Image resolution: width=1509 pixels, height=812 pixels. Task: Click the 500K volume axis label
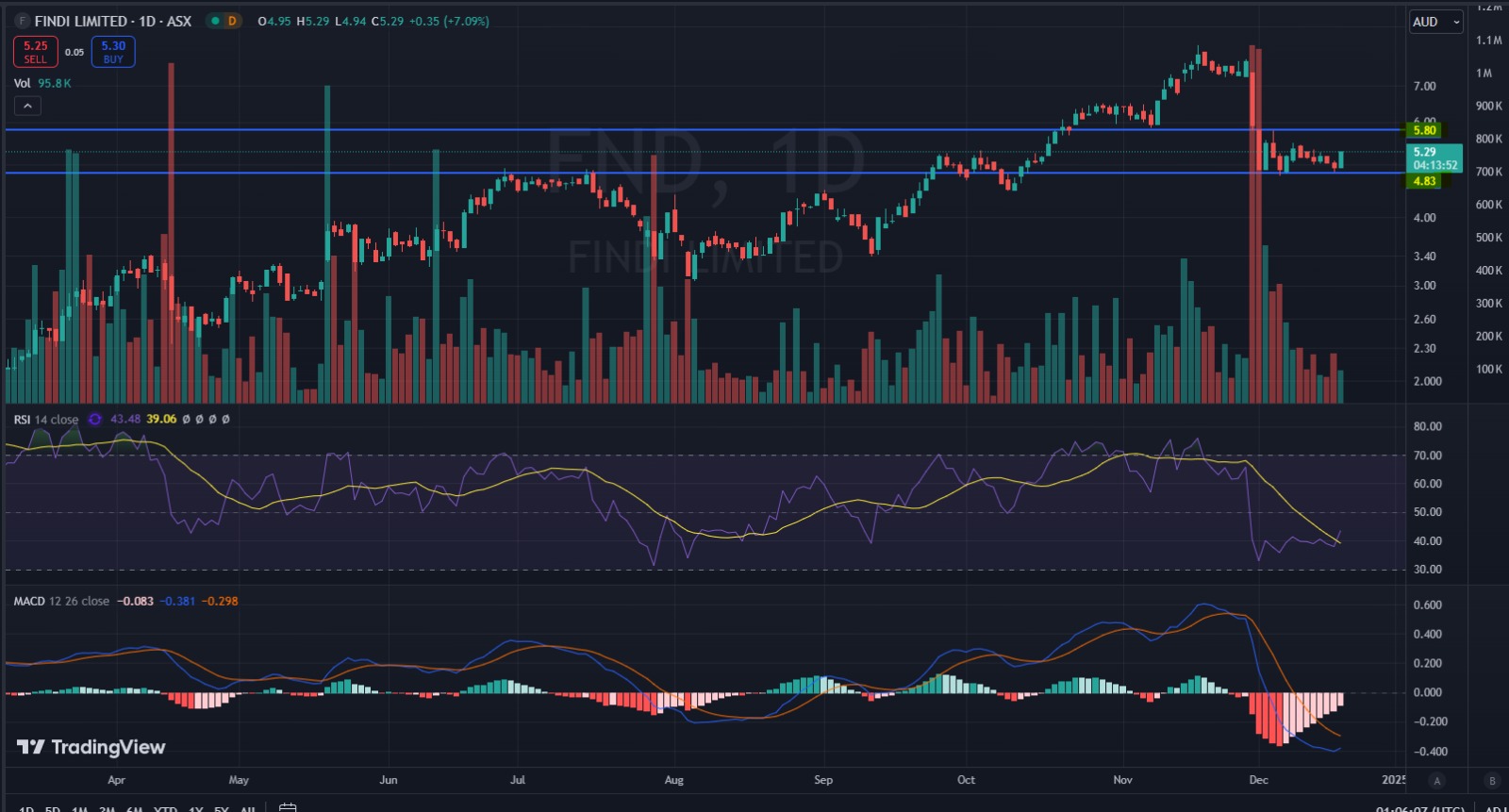tap(1489, 238)
